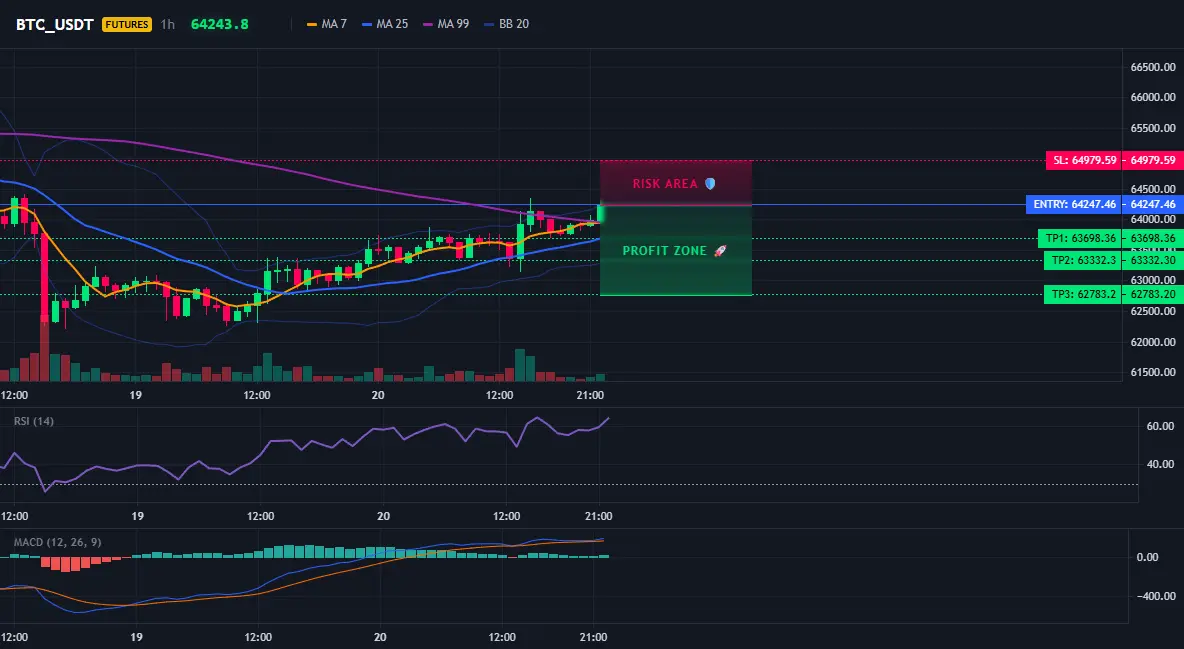Viewport: 1184px width, 649px height.
Task: Click the MACD 0.00 axis label
Action: click(1147, 557)
